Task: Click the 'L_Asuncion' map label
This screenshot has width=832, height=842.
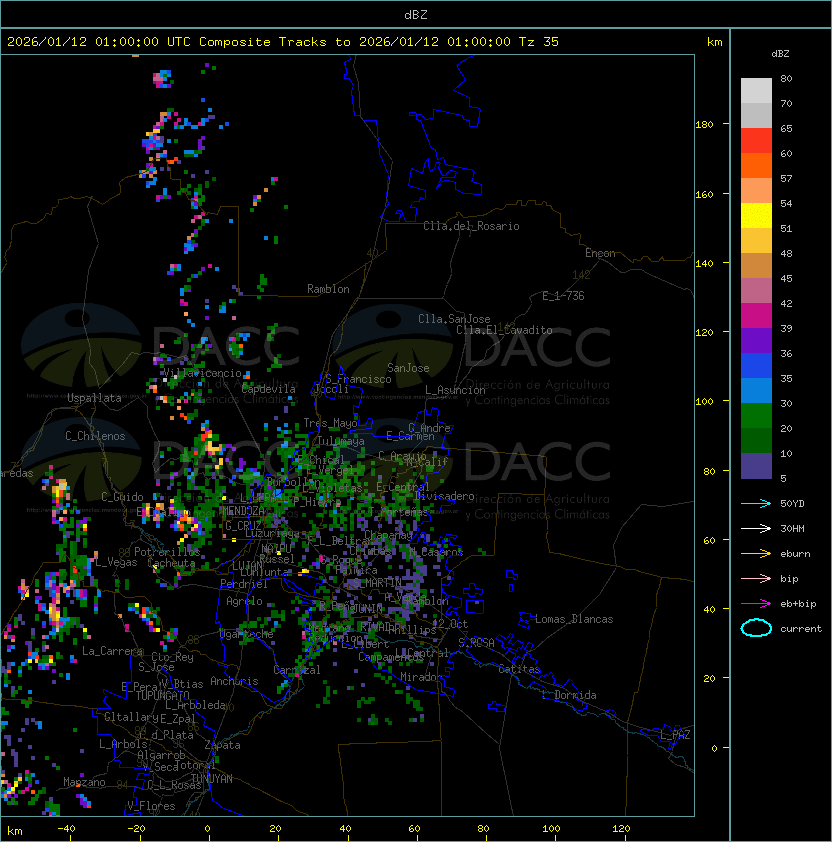Action: [455, 390]
